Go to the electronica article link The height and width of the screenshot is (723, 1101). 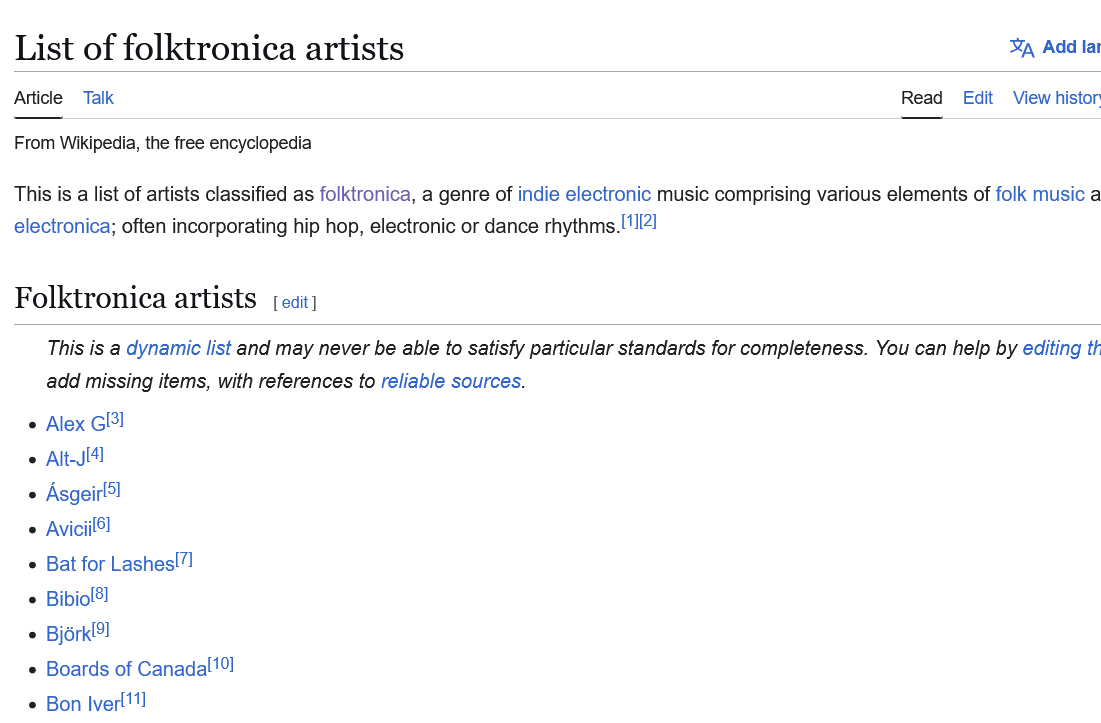point(62,226)
